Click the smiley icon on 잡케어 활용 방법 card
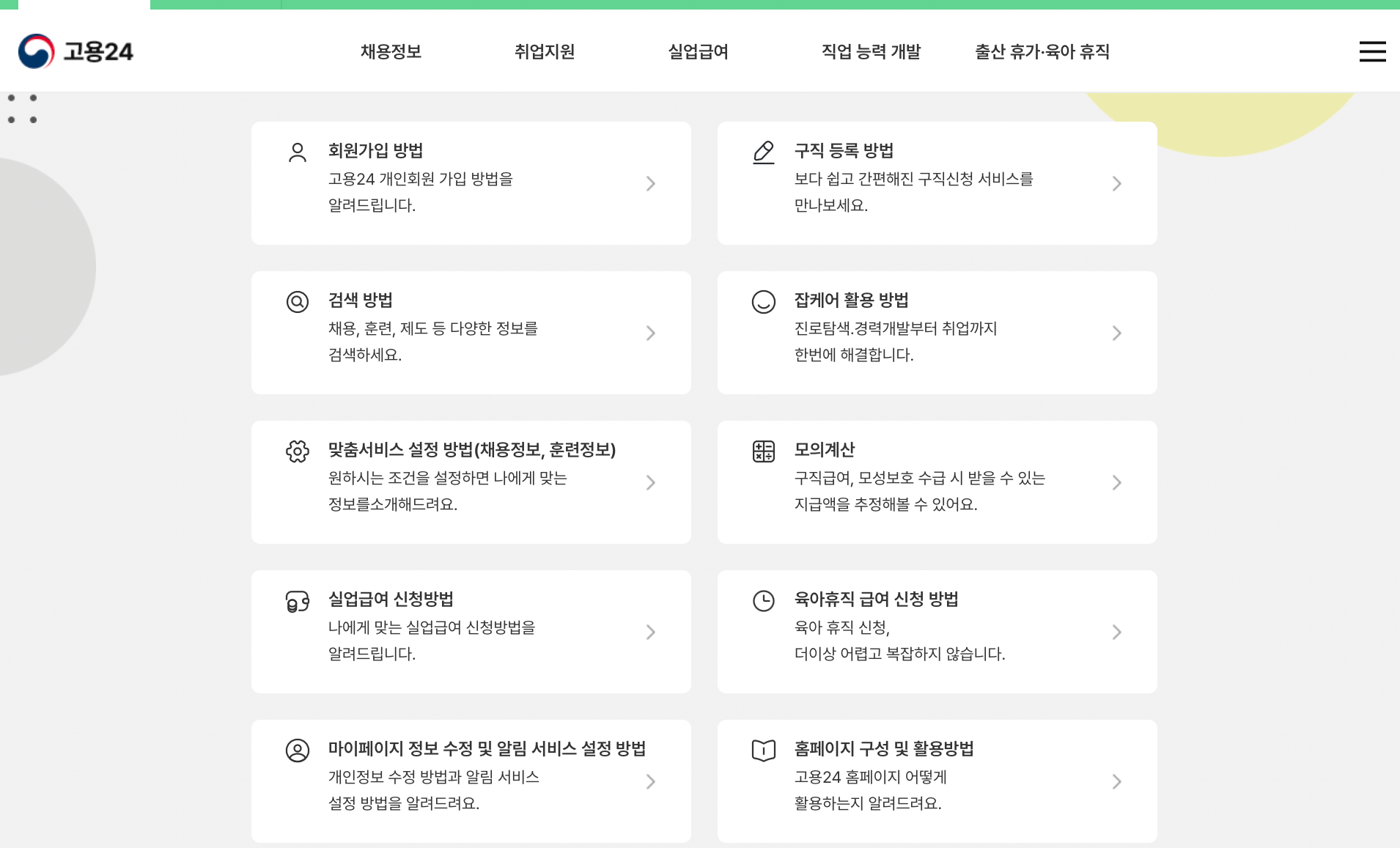 765,301
